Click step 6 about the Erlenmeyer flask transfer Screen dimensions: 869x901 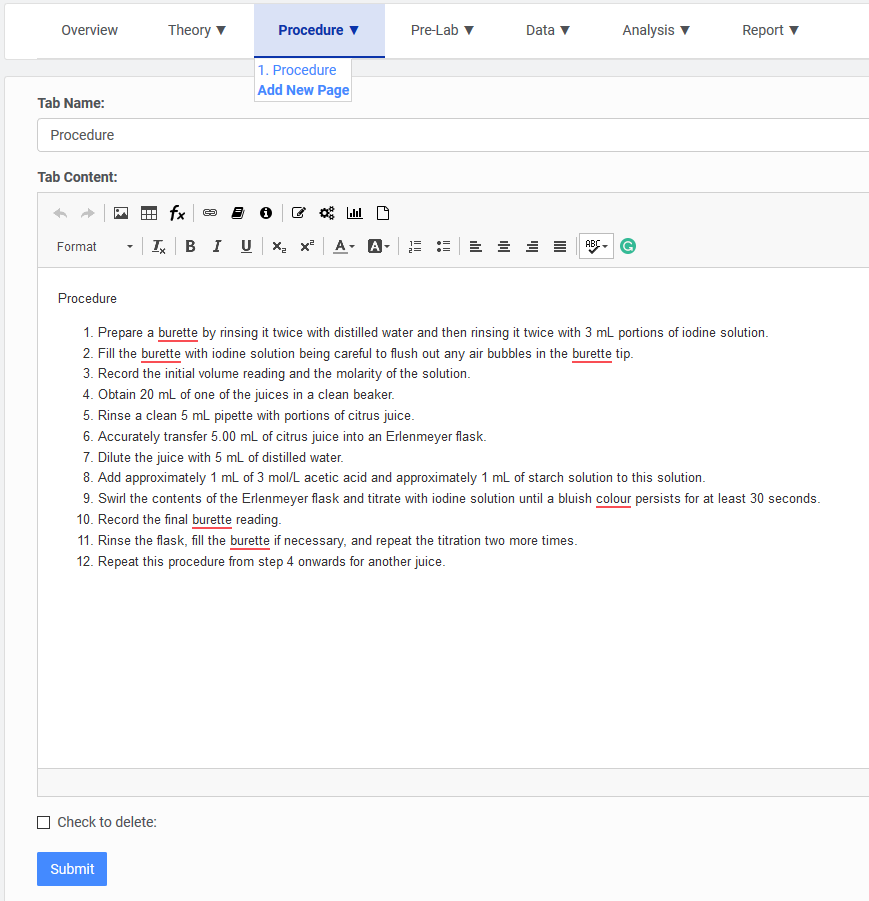[x=292, y=437]
